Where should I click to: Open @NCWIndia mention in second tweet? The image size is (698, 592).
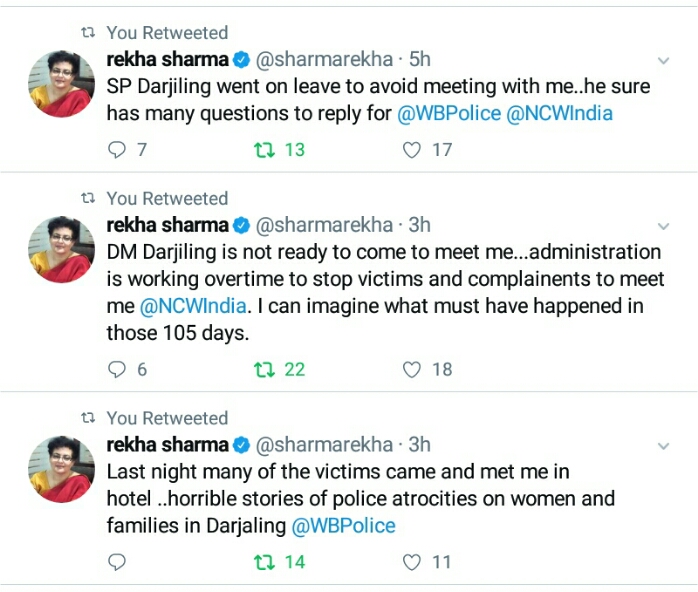[186, 305]
